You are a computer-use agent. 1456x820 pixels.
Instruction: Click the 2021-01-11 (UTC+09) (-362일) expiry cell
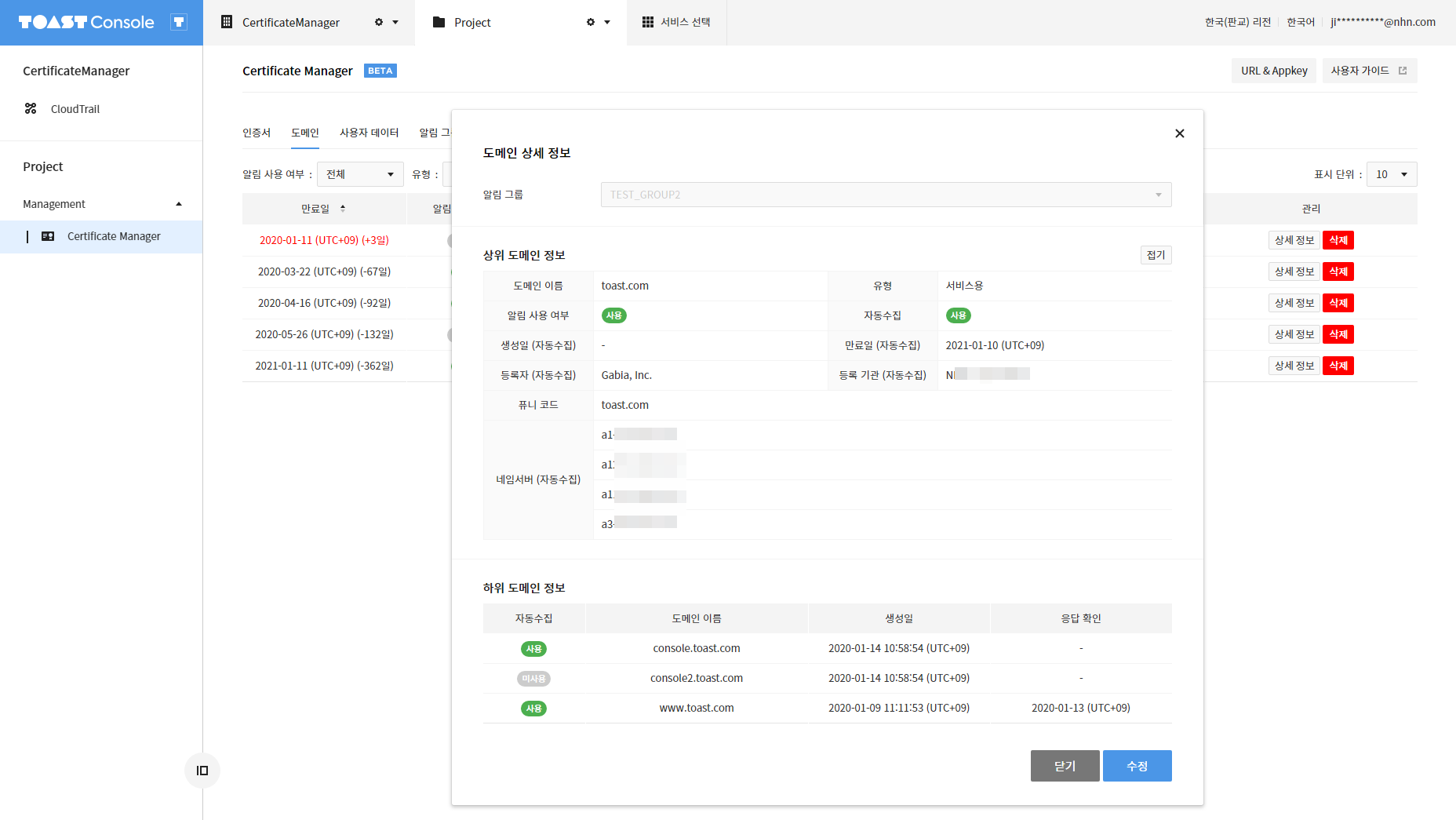[324, 366]
